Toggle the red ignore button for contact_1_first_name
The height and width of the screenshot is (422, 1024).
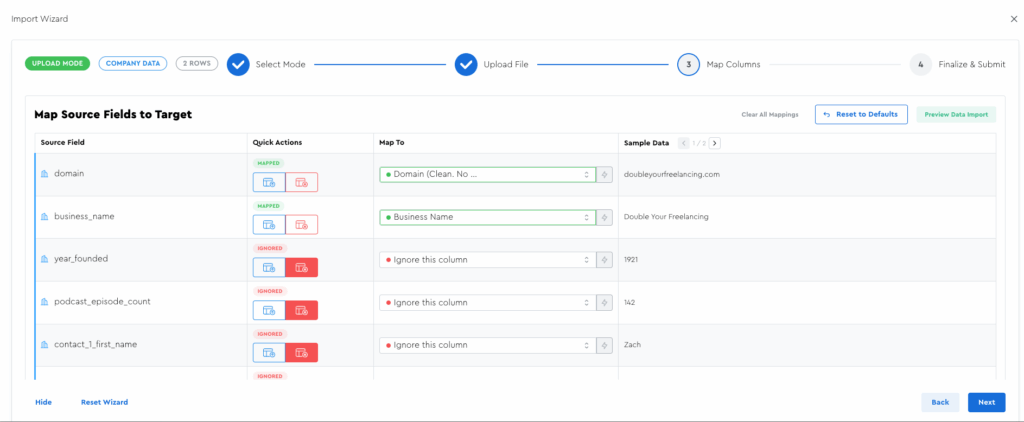pyautogui.click(x=301, y=352)
